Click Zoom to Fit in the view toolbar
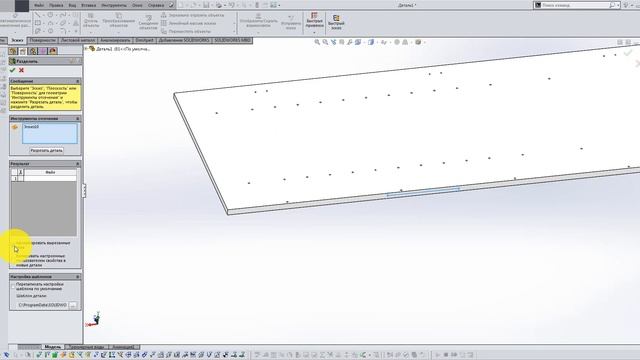The height and width of the screenshot is (360, 640). 317,42
